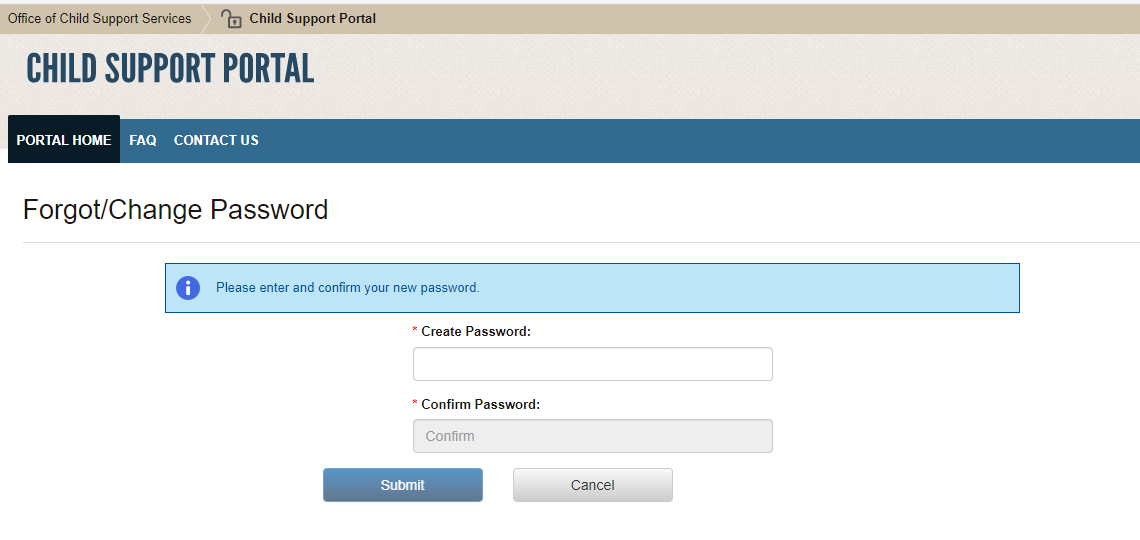The height and width of the screenshot is (540, 1140).
Task: Click the open padlock icon in breadcrumb
Action: 232,18
